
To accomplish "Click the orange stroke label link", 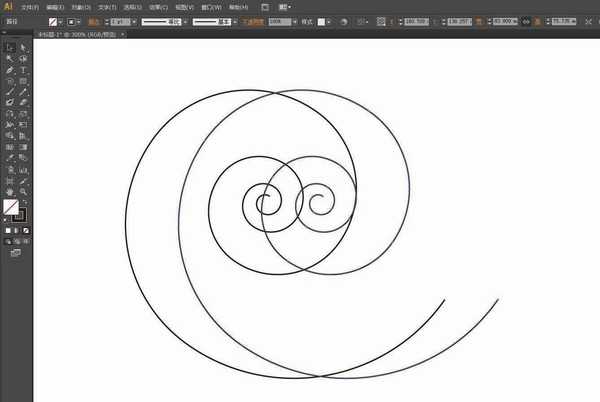I will (93, 20).
